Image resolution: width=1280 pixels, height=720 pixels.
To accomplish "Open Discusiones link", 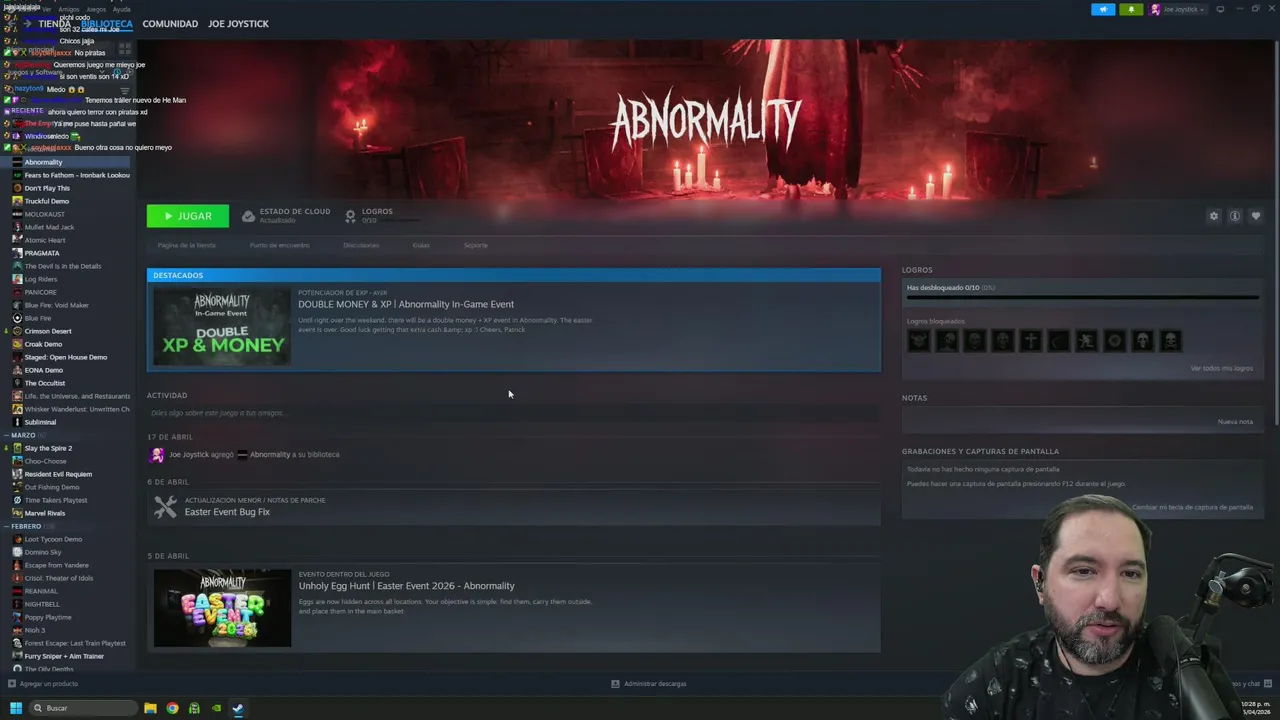I will 361,245.
